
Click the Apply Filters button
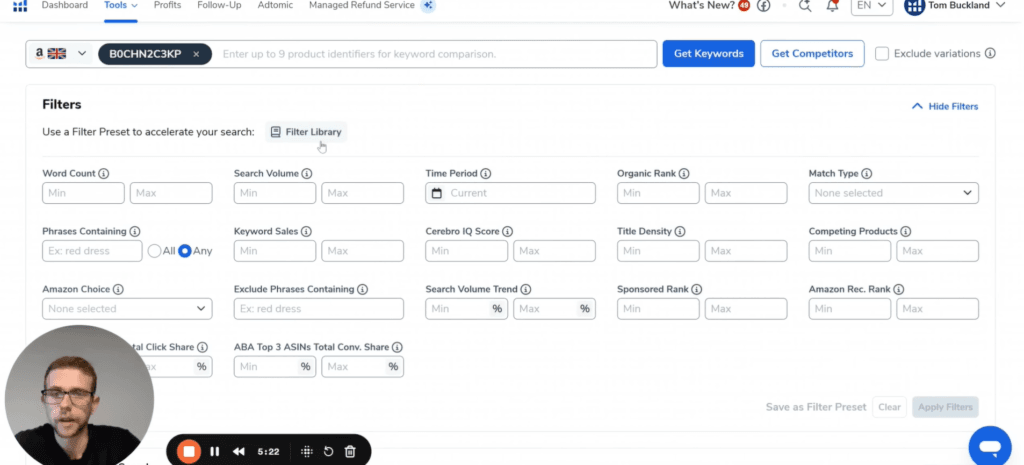pyautogui.click(x=945, y=407)
